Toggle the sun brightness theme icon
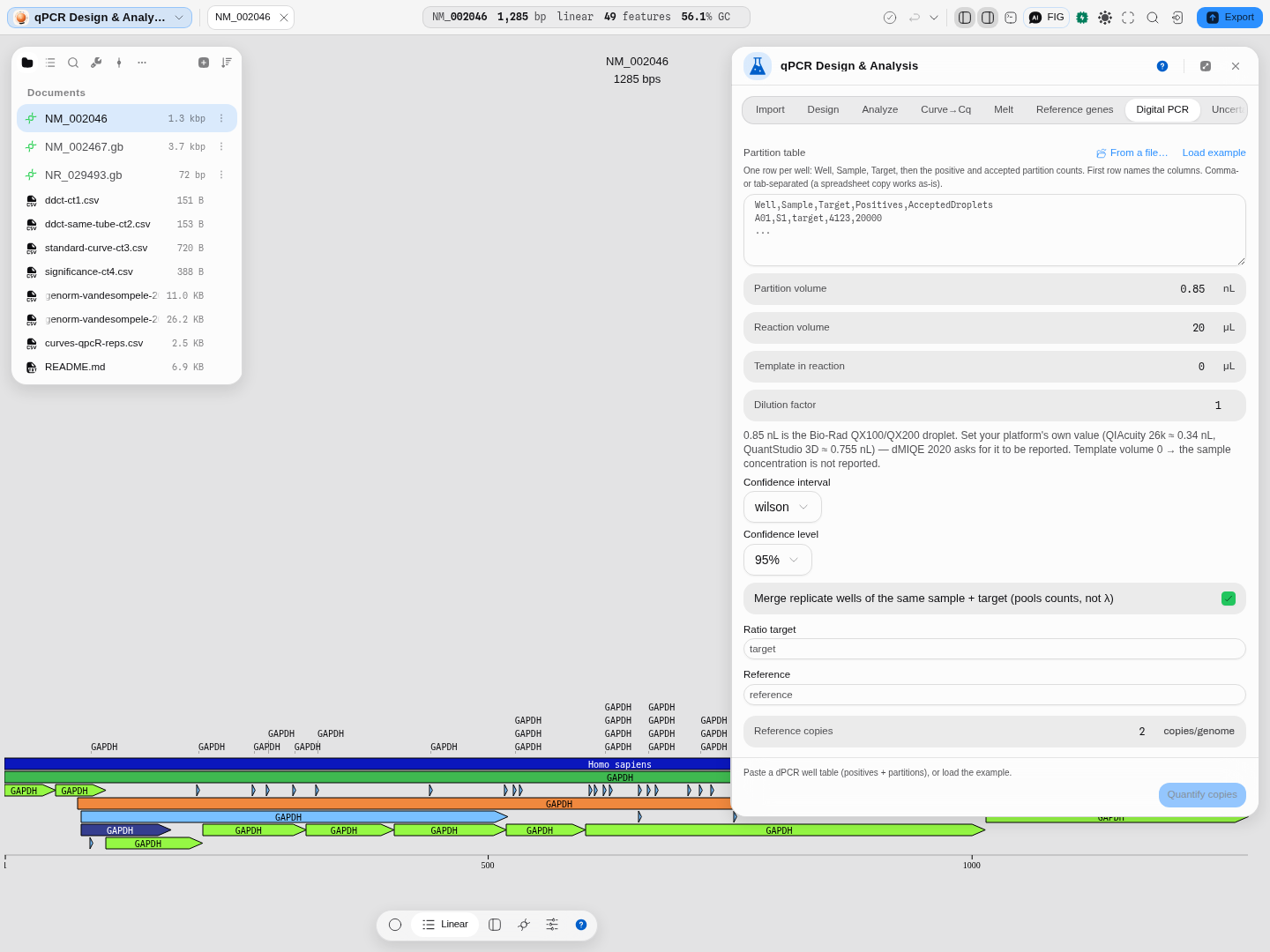This screenshot has width=1270, height=952. pyautogui.click(x=1105, y=18)
